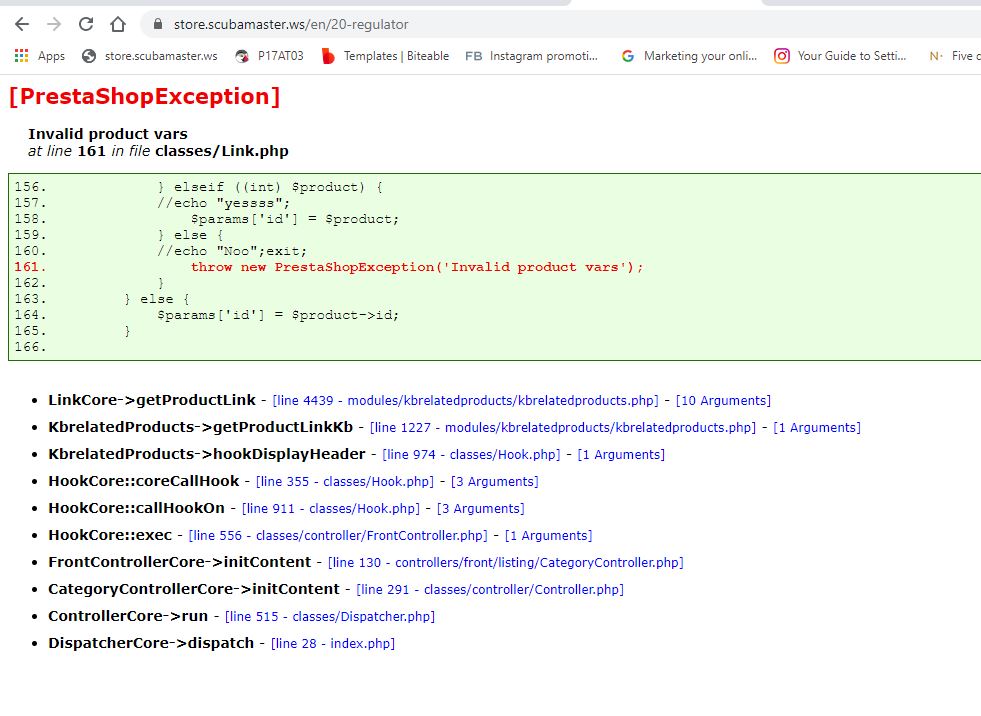Expand the 10 Arguments link
981x716 pixels.
tap(723, 401)
